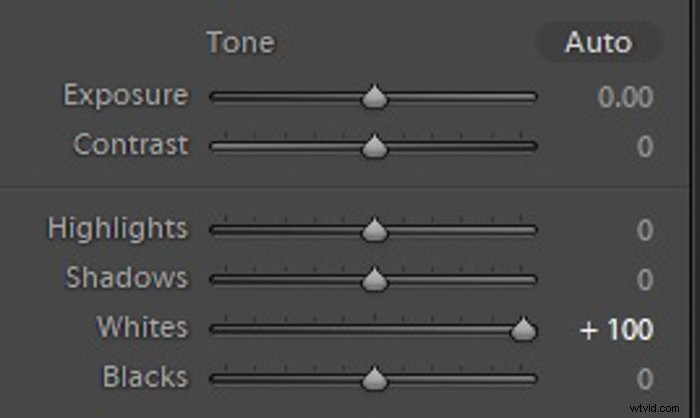Click the Highlights value field

point(645,230)
